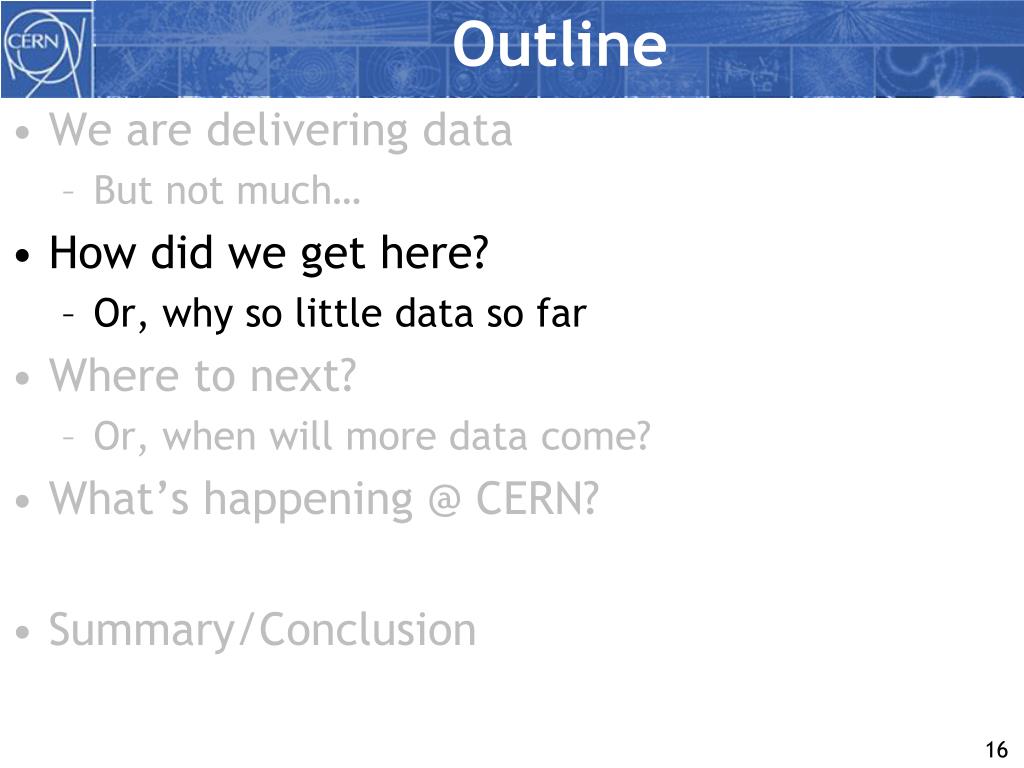Click the bullet dot before "Where to next?"
1024x768 pixels.
point(23,378)
